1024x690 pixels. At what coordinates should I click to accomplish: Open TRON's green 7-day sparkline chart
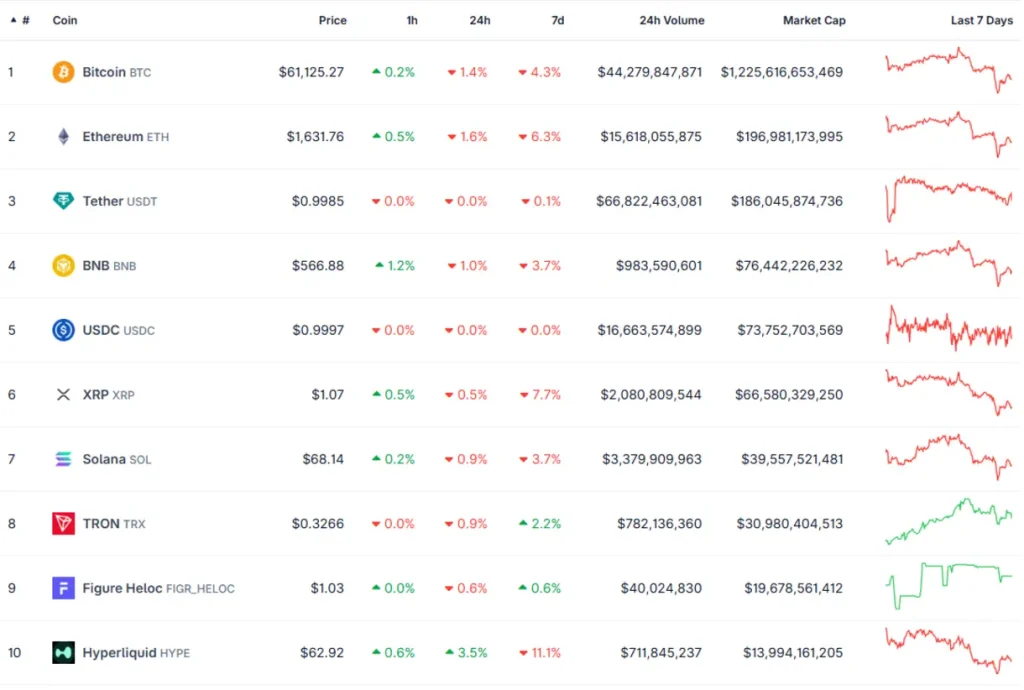point(949,522)
